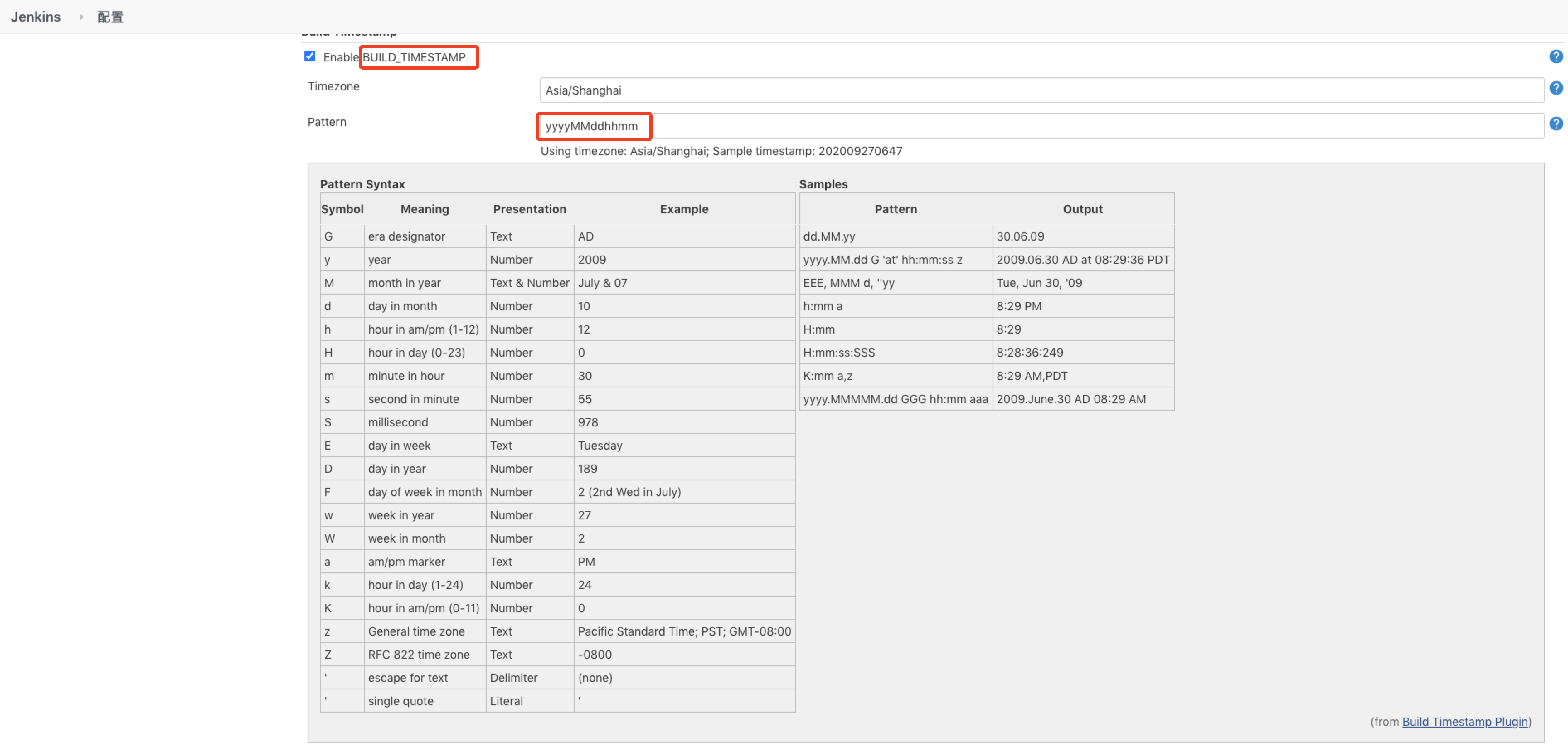Click into the Pattern yyyyMMddhhmm field
The height and width of the screenshot is (755, 1568).
click(1041, 126)
